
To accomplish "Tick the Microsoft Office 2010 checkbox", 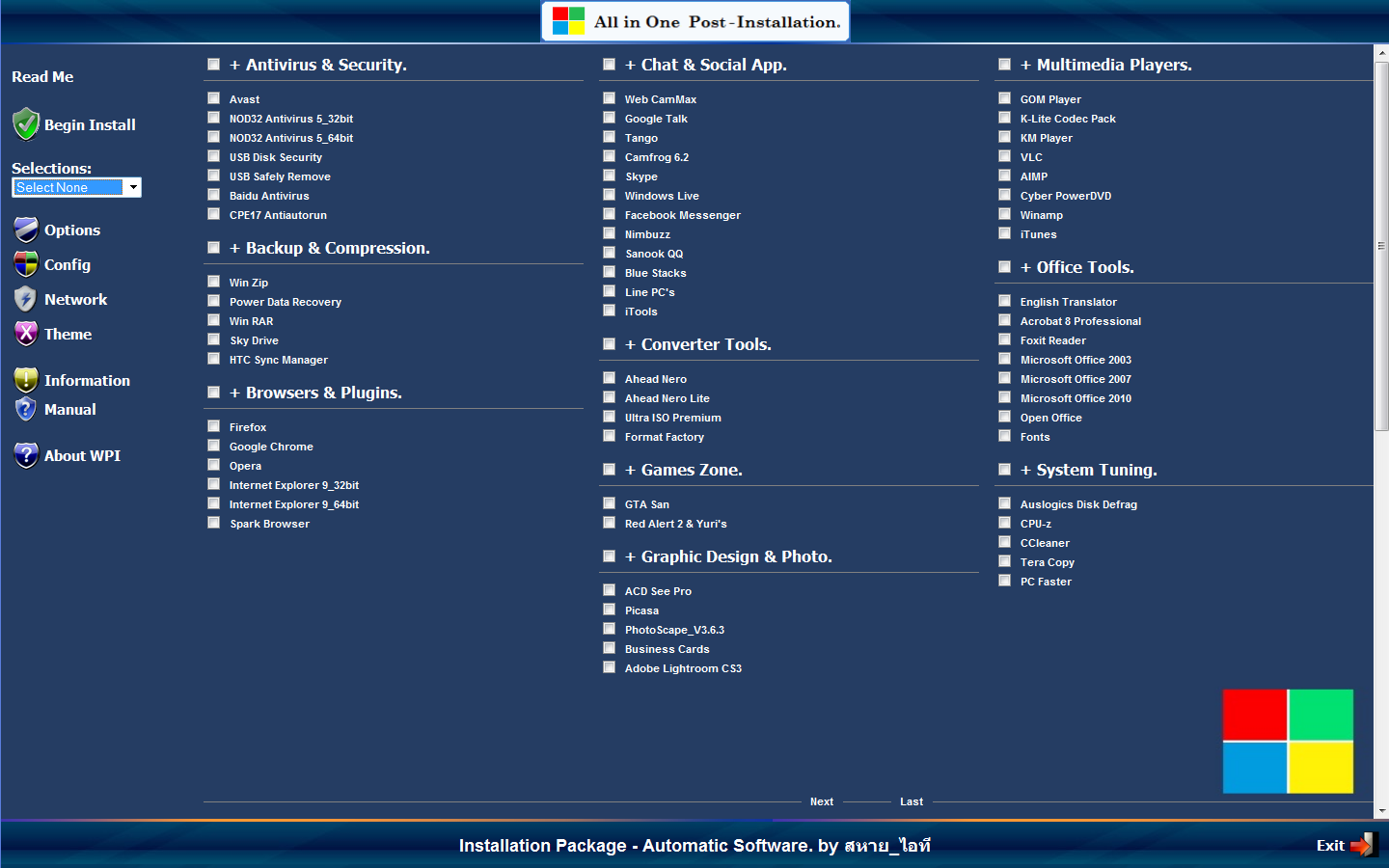I will pyautogui.click(x=1005, y=397).
